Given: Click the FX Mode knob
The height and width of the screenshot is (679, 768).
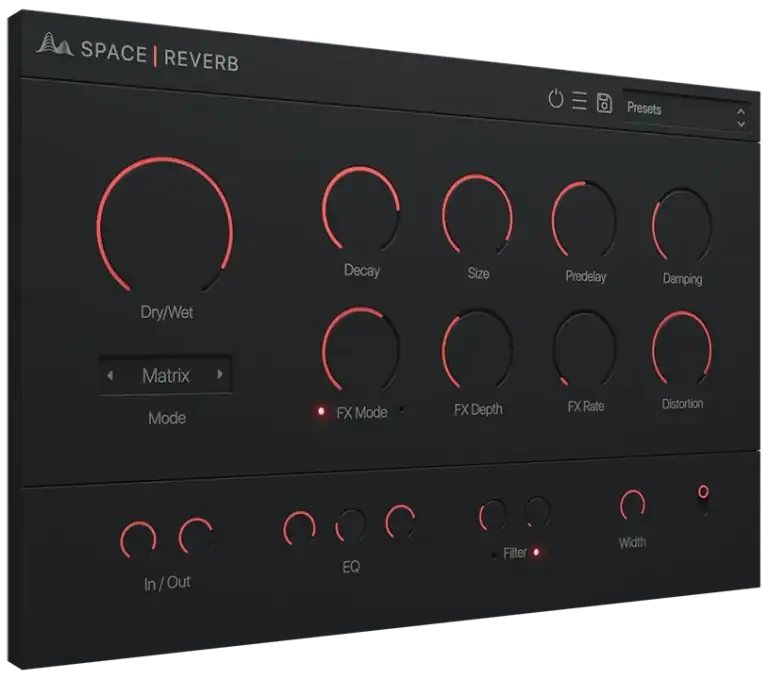Looking at the screenshot, I should [361, 349].
